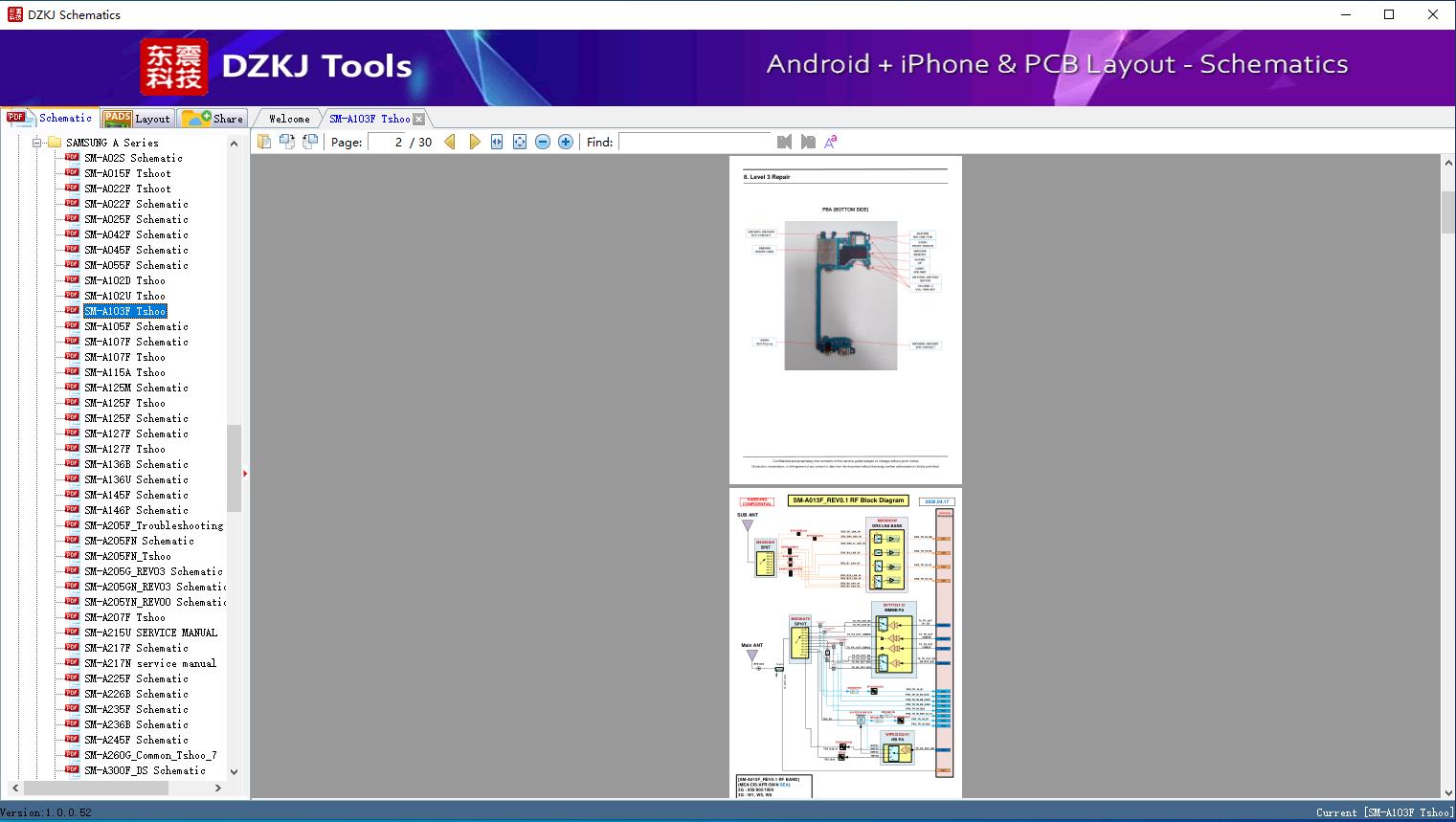1456x822 pixels.
Task: Select SM-A146P Schematic
Action: 136,510
